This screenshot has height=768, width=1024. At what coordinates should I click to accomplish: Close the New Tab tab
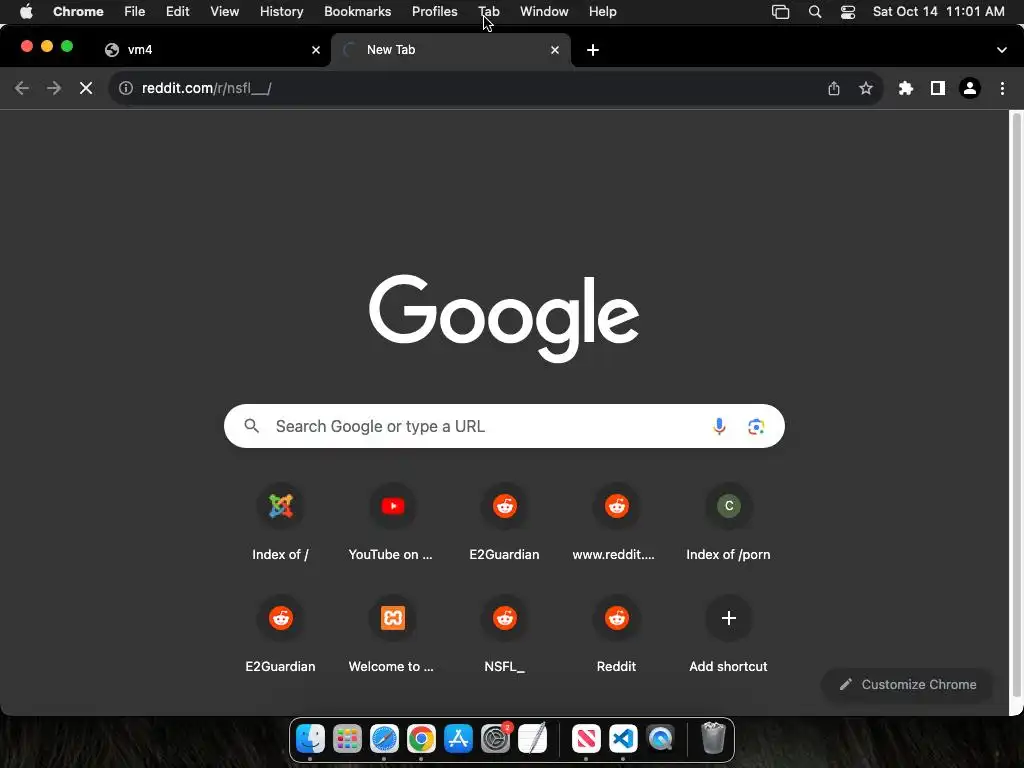pyautogui.click(x=555, y=50)
